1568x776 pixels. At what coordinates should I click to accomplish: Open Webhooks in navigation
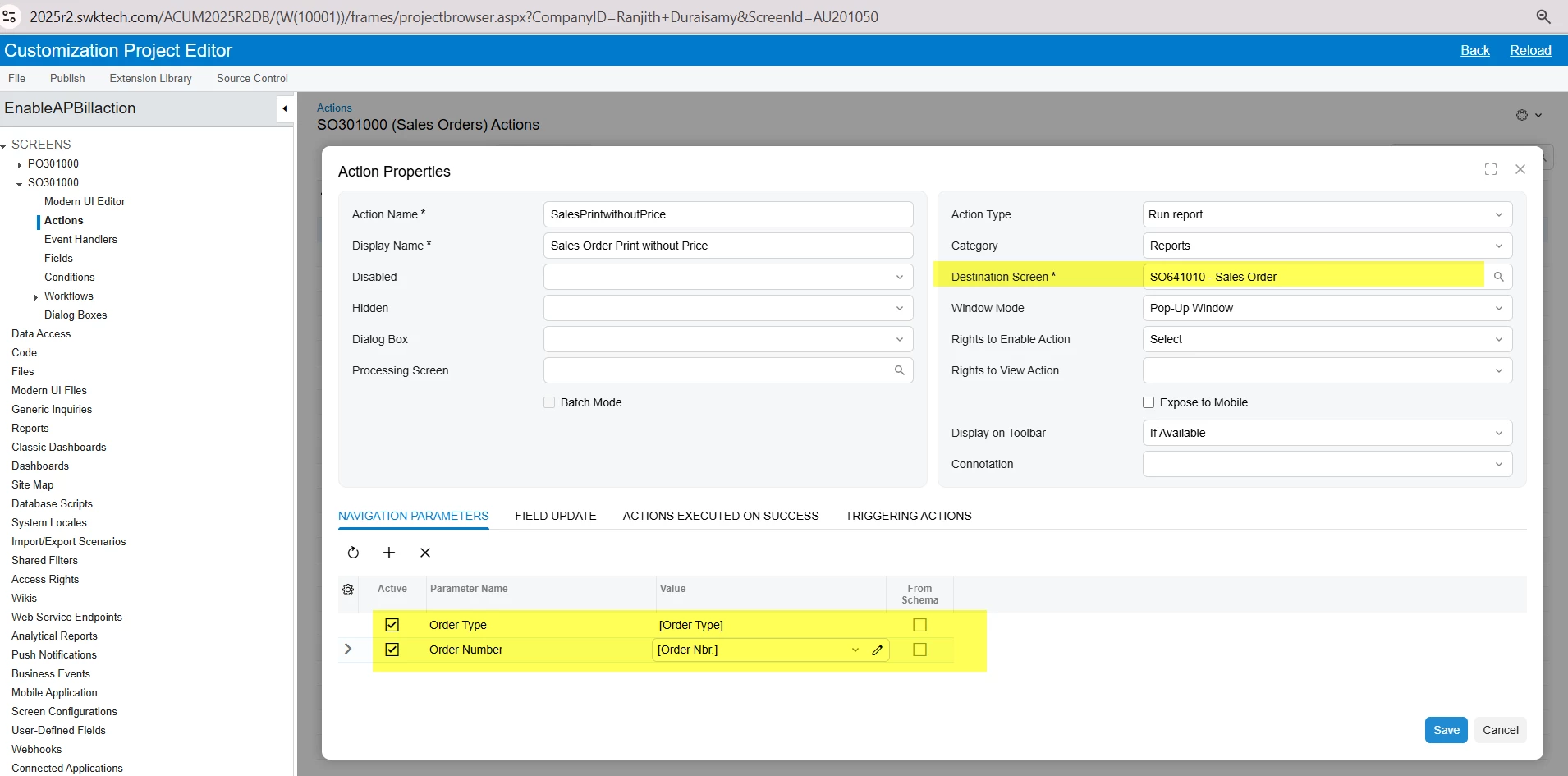coord(37,749)
